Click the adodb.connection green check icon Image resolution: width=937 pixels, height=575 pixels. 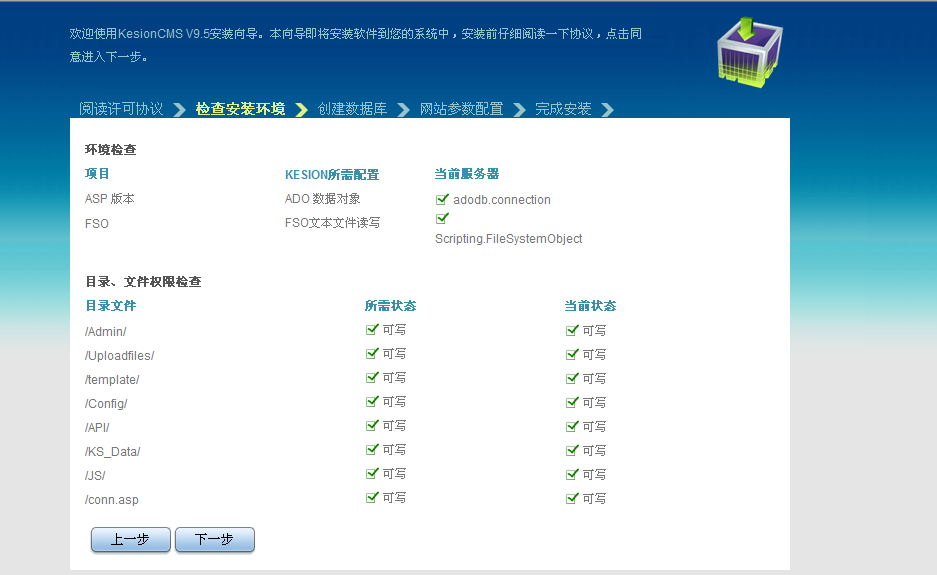pos(442,199)
